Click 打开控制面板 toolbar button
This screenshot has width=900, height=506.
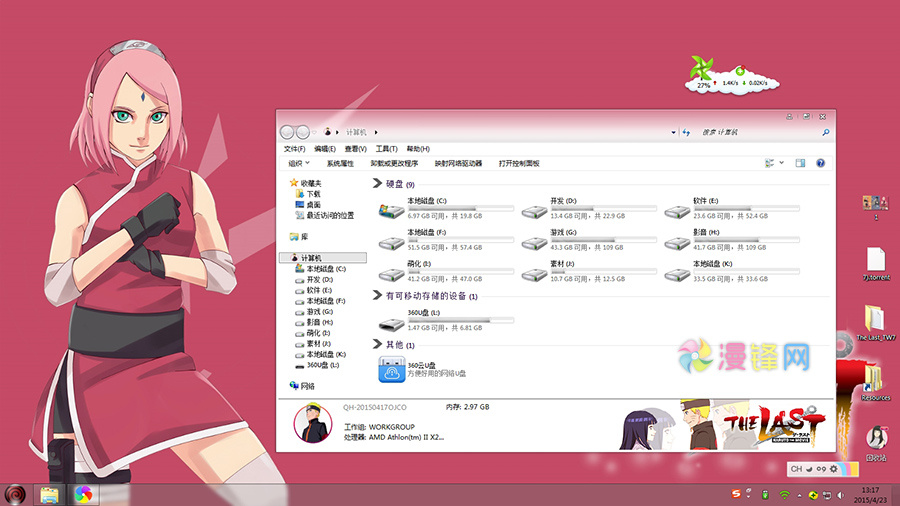click(x=519, y=164)
